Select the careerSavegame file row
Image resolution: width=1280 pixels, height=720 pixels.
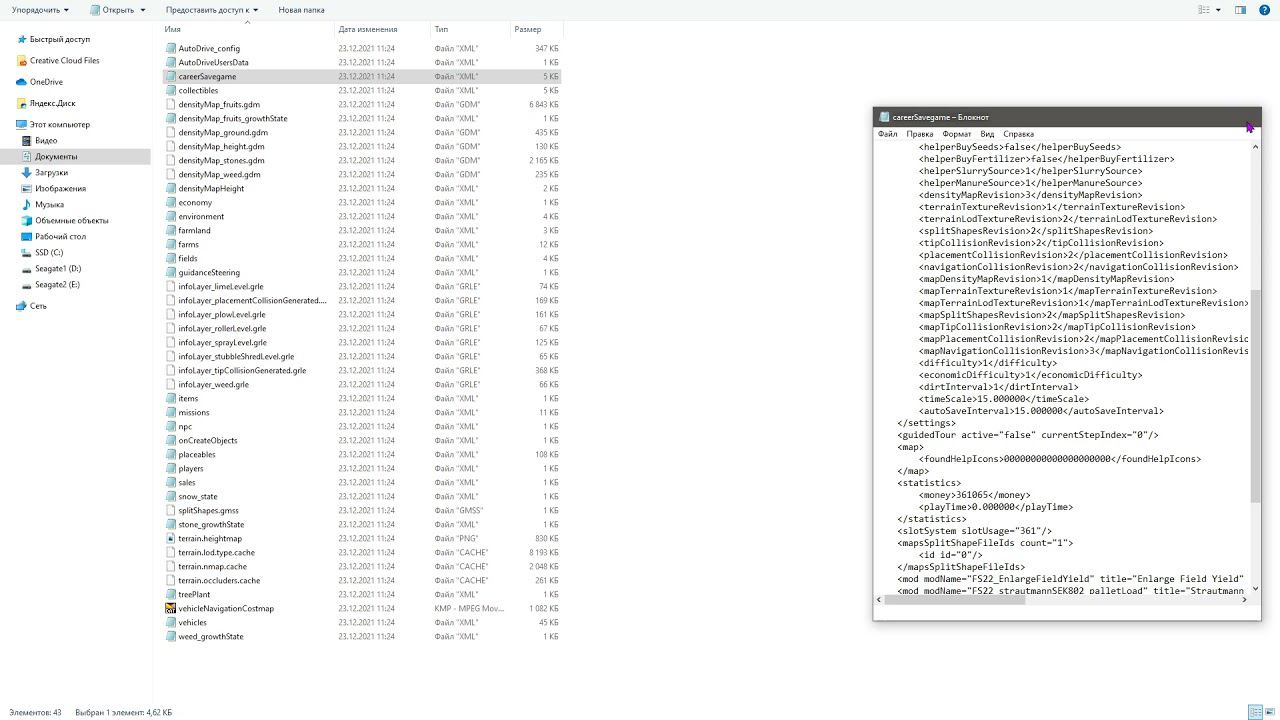point(361,76)
